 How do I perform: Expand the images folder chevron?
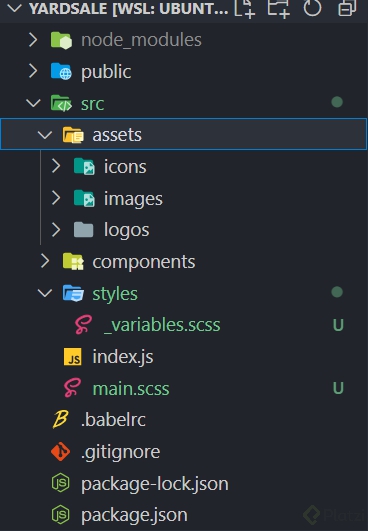pos(56,198)
